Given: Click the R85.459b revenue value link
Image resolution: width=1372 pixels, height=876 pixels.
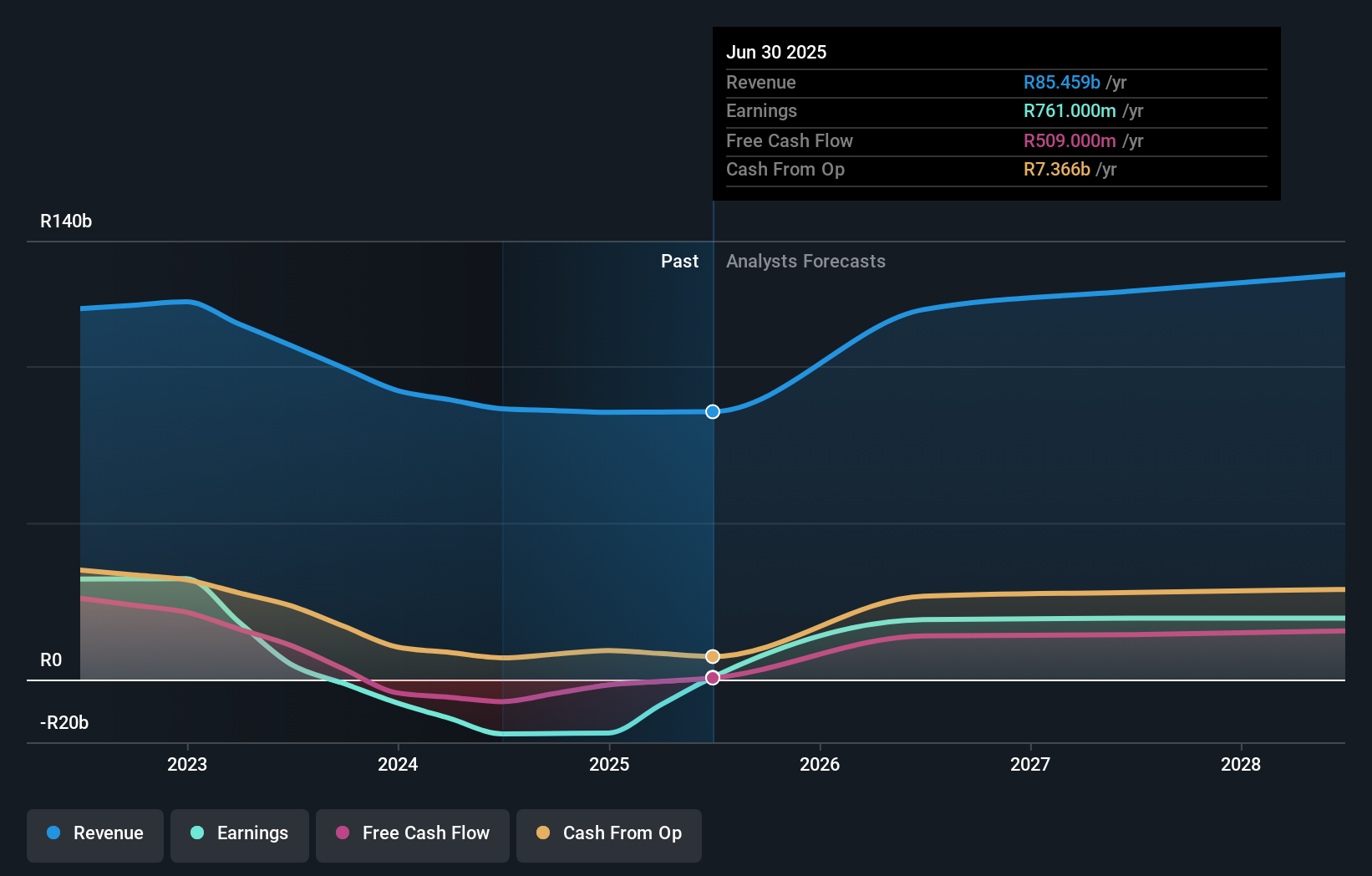Looking at the screenshot, I should pyautogui.click(x=1060, y=82).
